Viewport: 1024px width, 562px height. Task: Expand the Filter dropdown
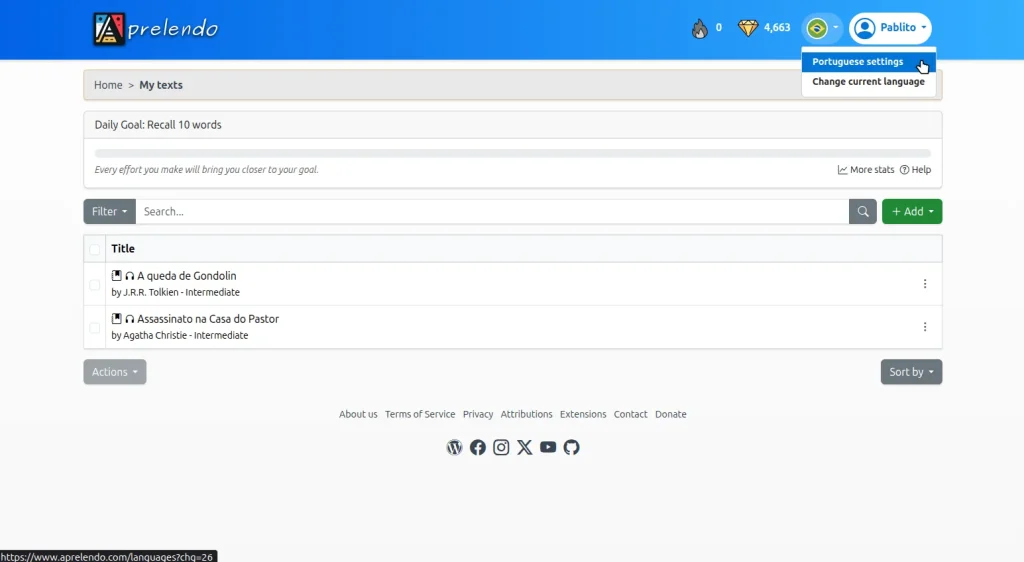[109, 211]
